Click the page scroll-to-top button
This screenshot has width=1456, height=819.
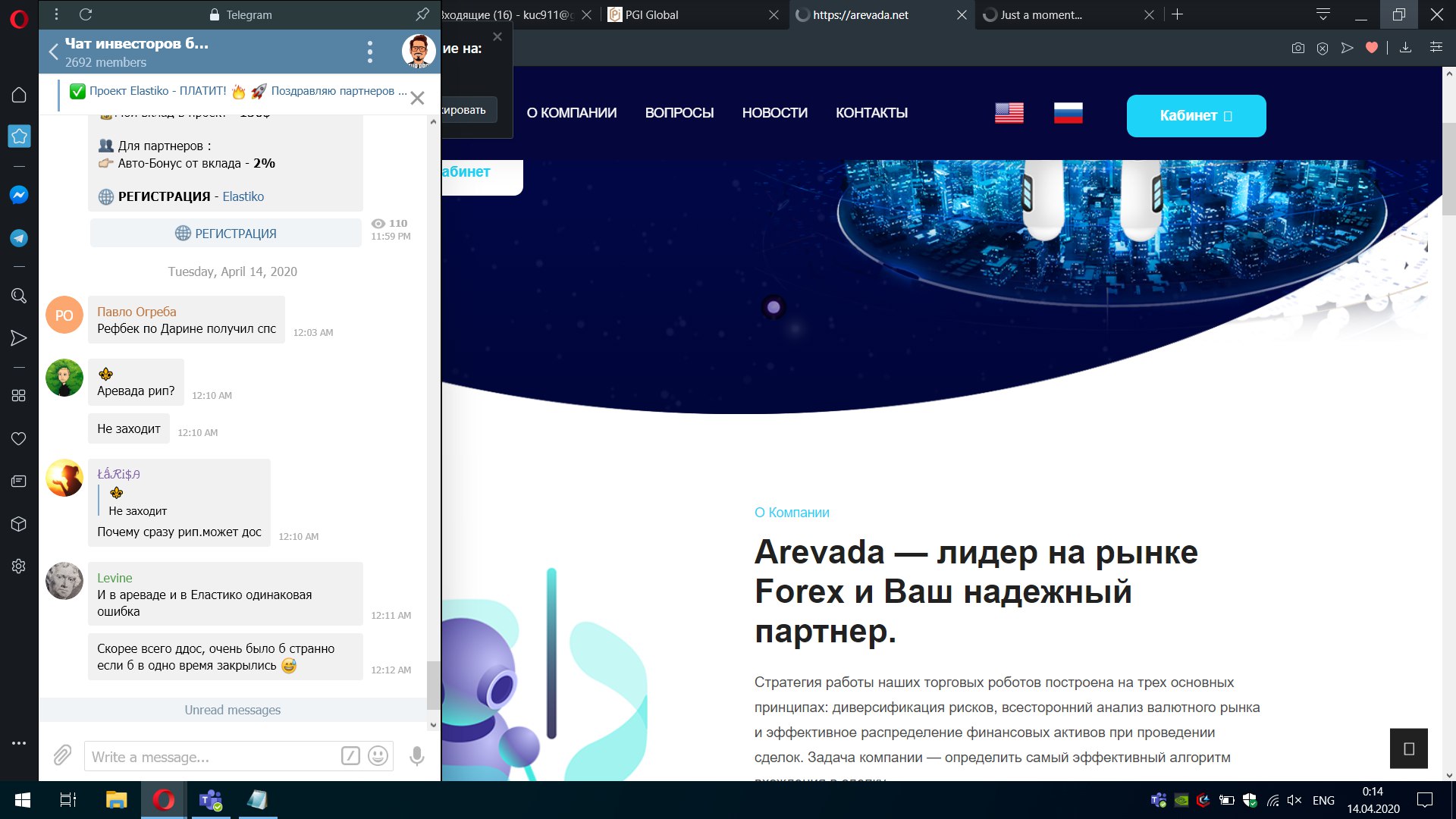coord(1408,748)
